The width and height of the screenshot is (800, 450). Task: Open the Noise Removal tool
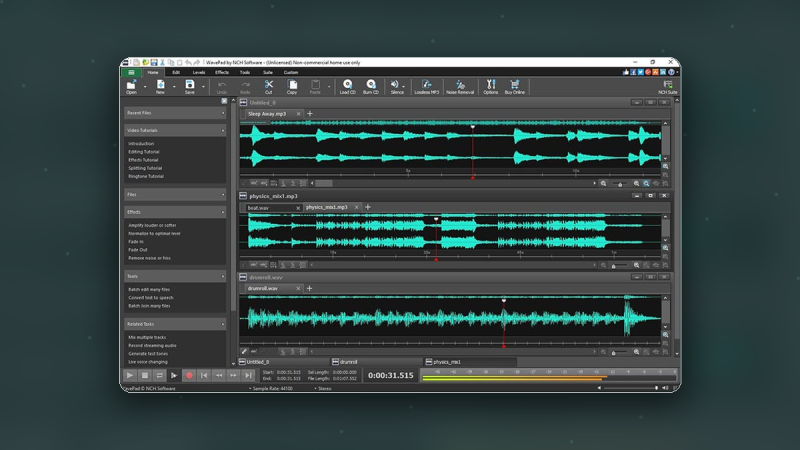coord(460,86)
